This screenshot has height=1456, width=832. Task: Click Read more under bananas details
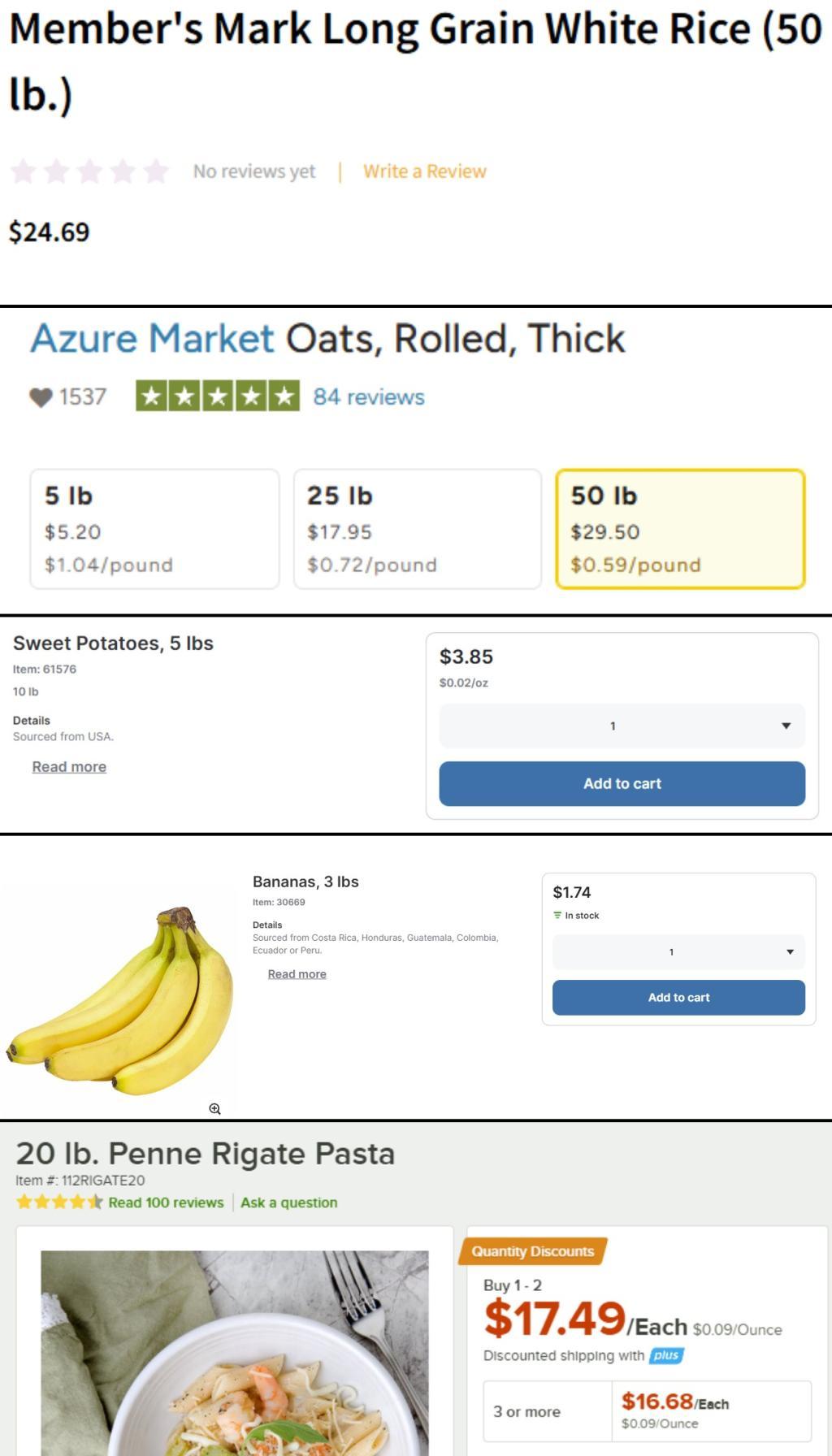[297, 973]
